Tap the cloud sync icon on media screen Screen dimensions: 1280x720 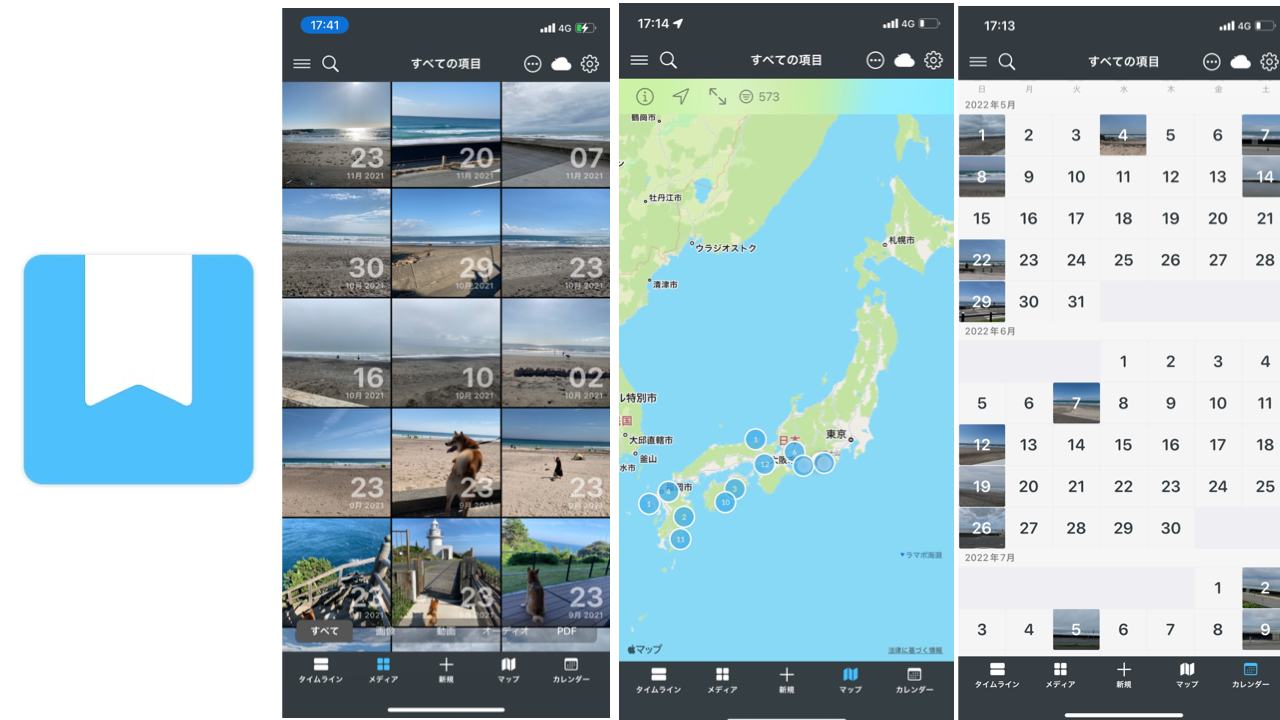561,64
